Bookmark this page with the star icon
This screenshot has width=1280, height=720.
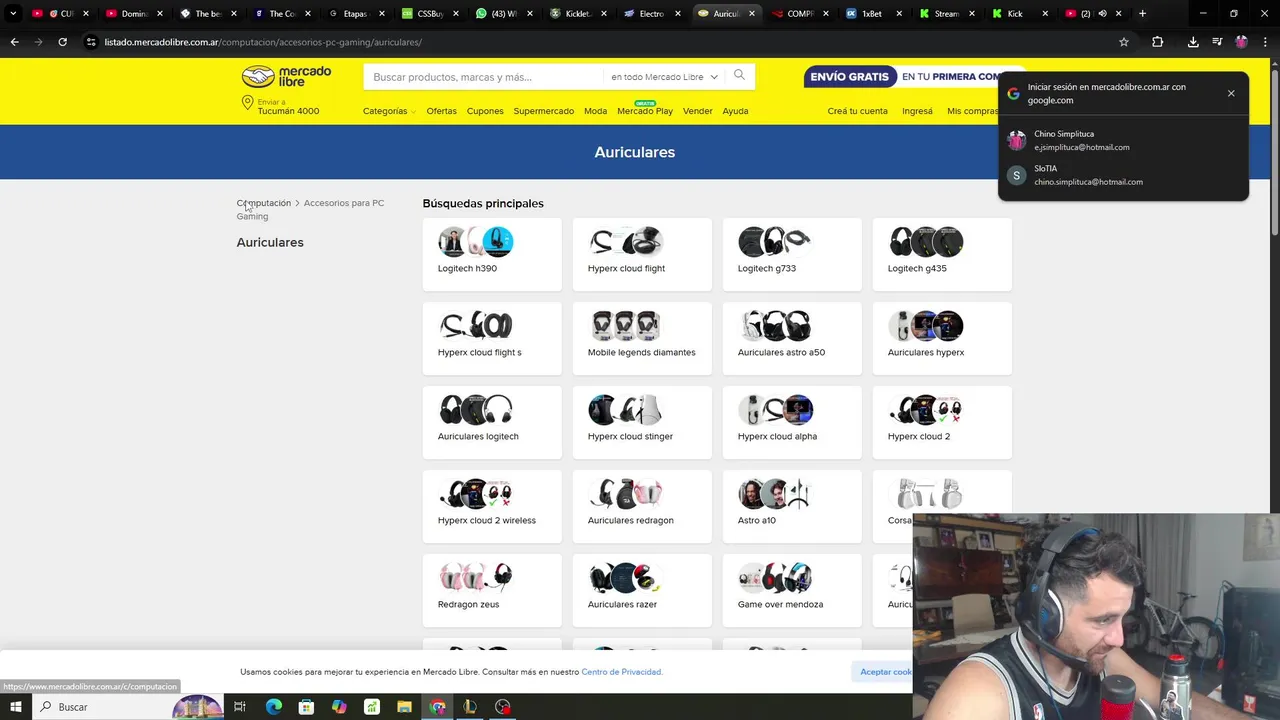coord(1124,42)
